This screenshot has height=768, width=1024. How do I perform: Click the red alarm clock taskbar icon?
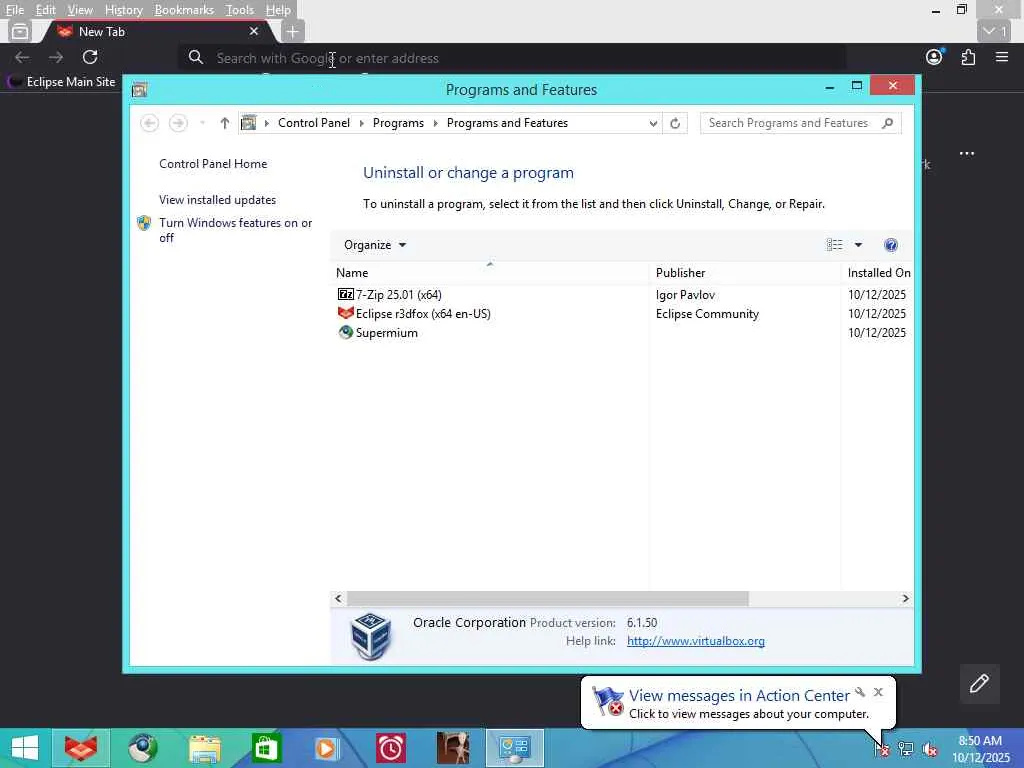(x=391, y=748)
